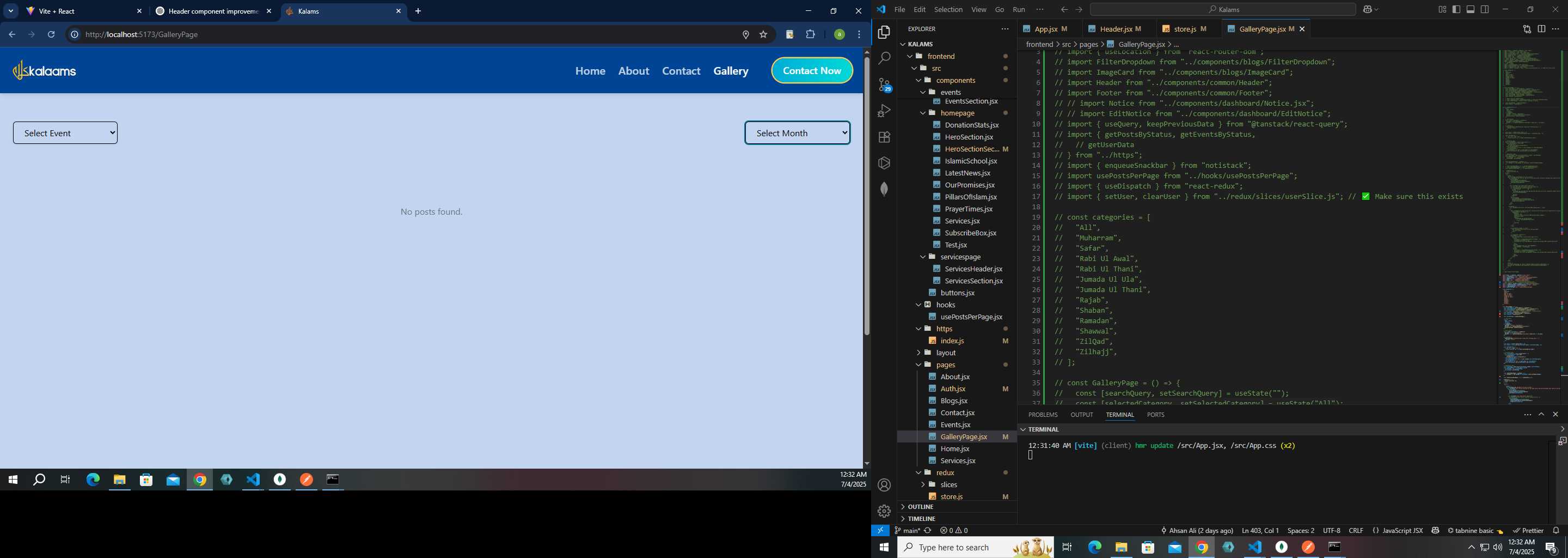Expand the layout folder in Explorer
Screen dimensions: 1568x558
coord(918,353)
